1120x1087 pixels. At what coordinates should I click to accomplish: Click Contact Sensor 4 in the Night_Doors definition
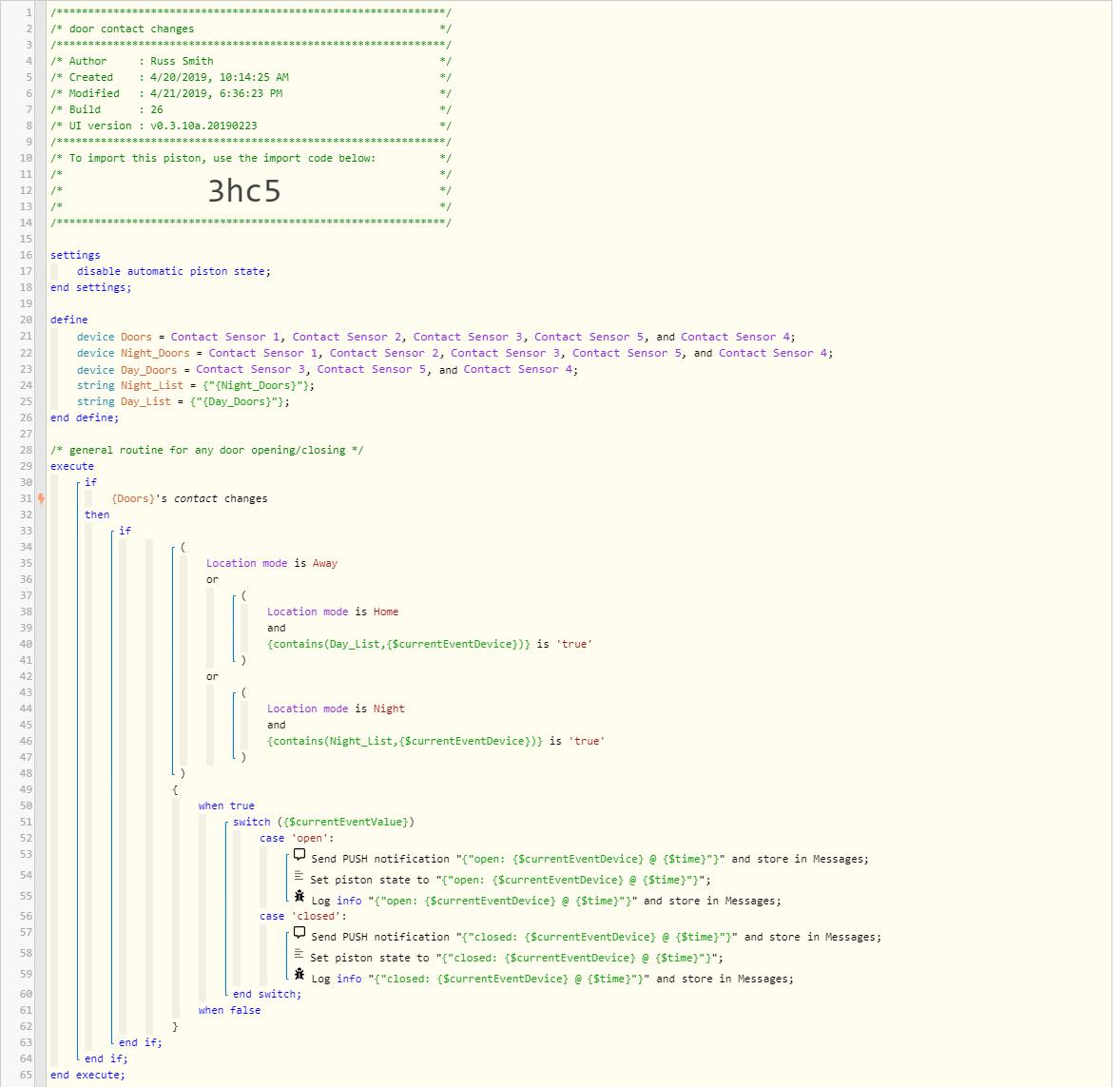(x=773, y=353)
